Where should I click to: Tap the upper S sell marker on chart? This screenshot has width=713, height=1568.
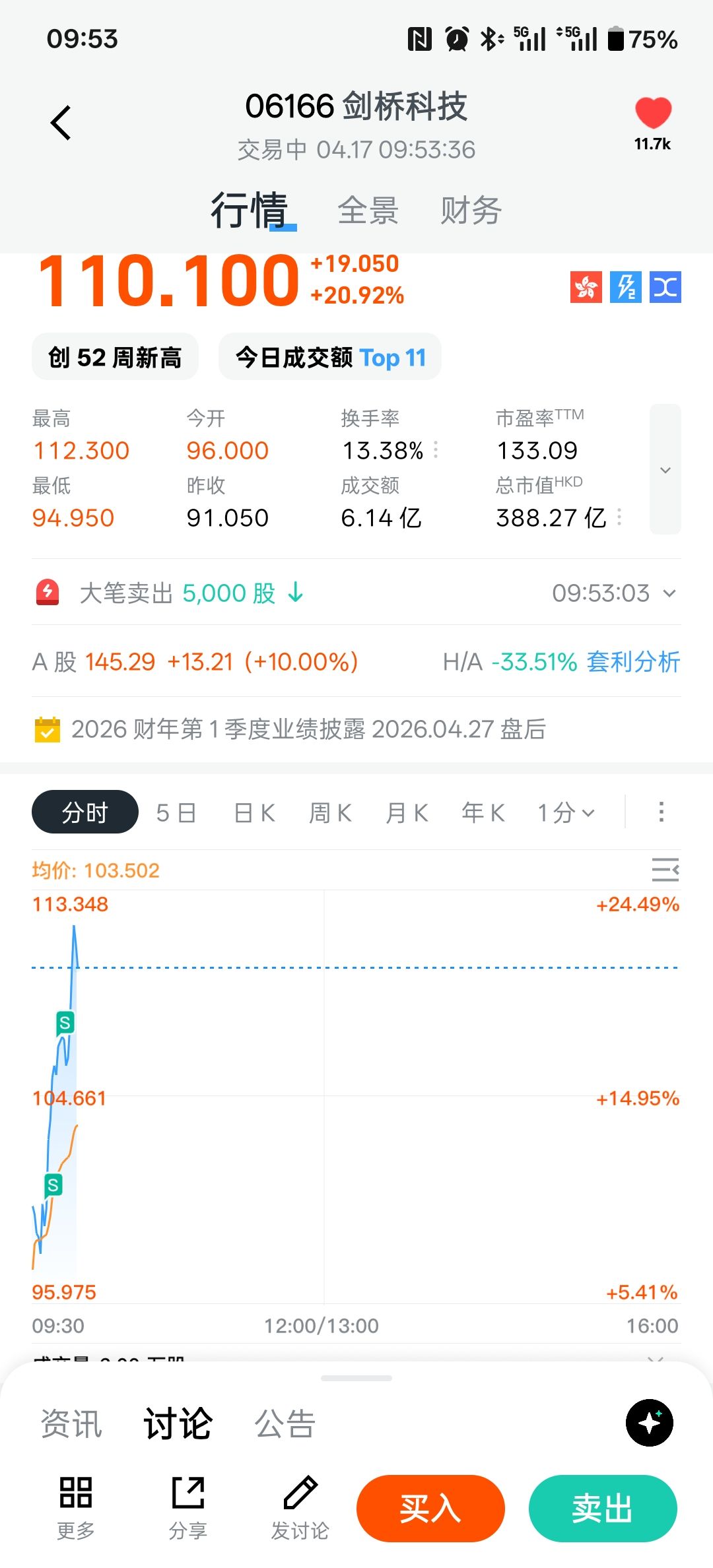tap(65, 1023)
